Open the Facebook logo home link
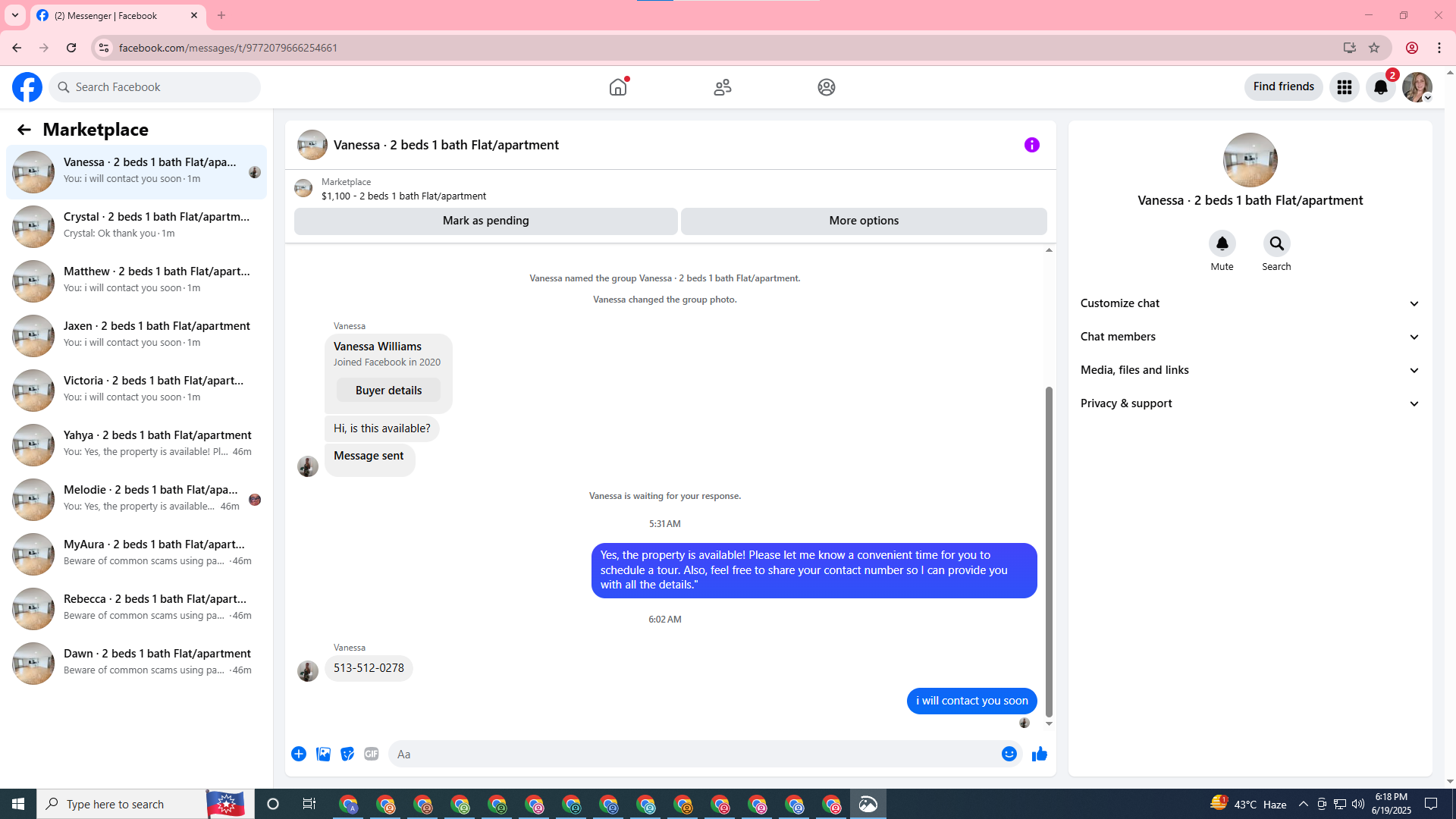The width and height of the screenshot is (1456, 819). pyautogui.click(x=27, y=87)
